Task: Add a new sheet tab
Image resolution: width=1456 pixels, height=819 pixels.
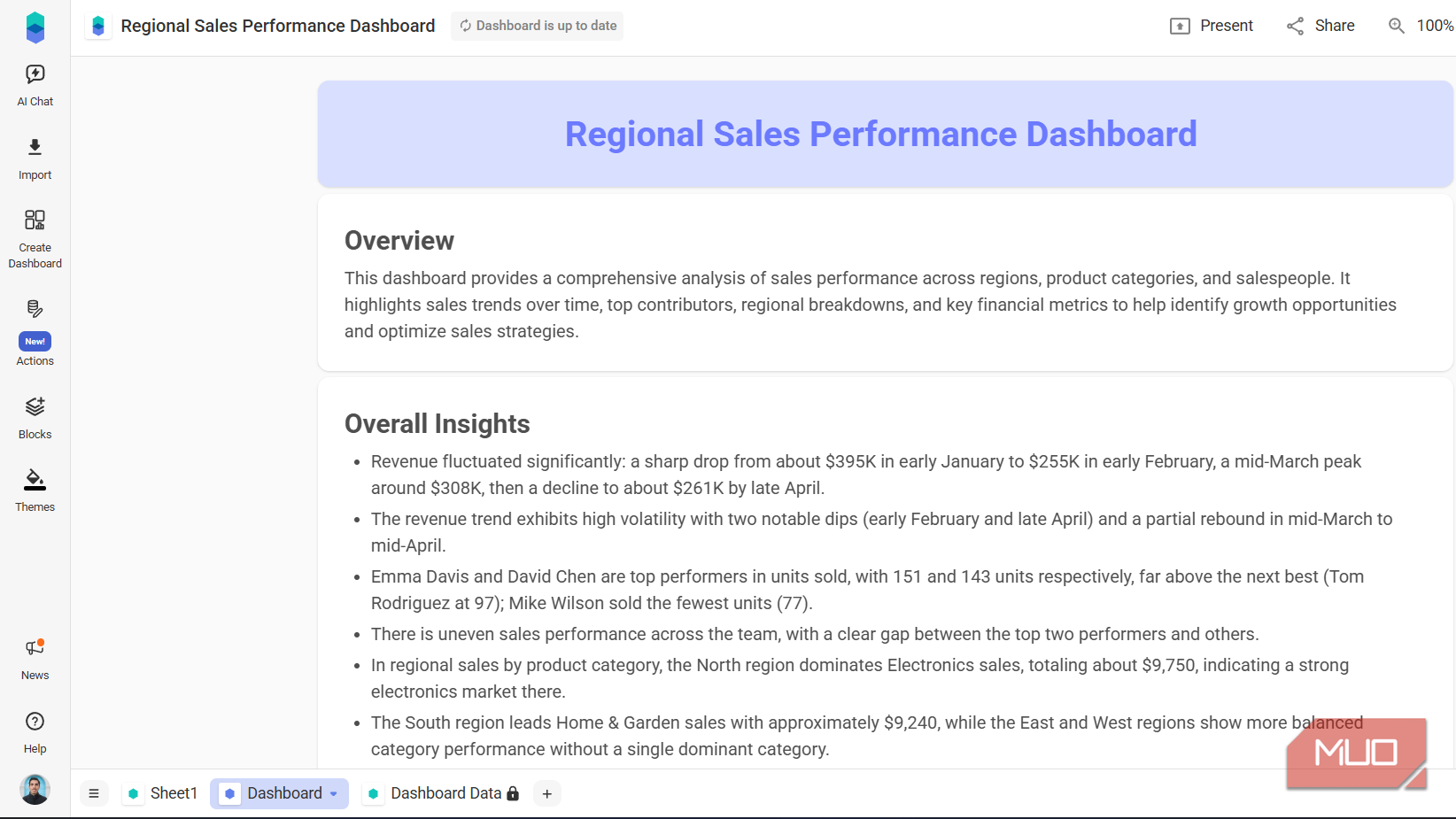Action: click(547, 793)
